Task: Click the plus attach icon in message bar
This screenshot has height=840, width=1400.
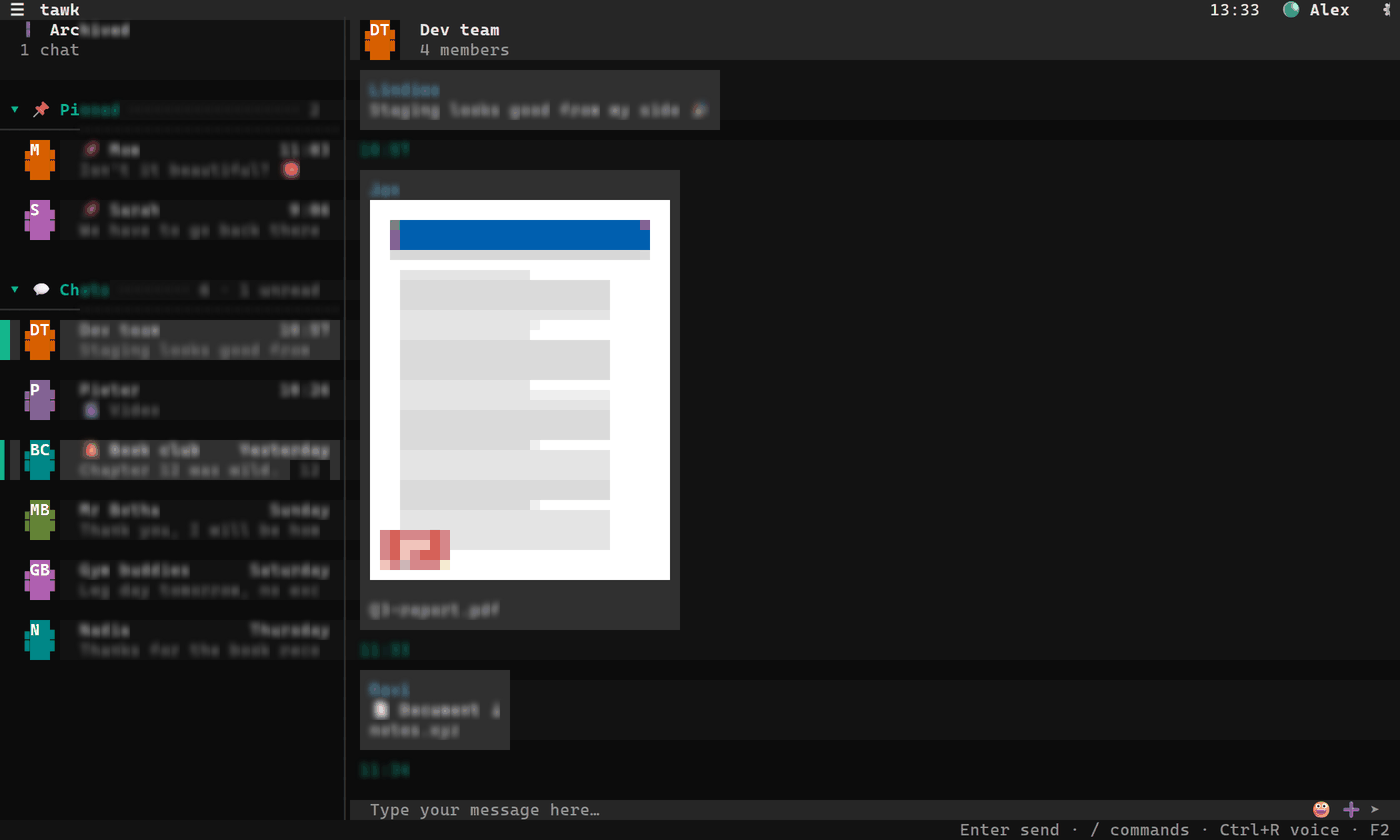Action: coord(1351,809)
